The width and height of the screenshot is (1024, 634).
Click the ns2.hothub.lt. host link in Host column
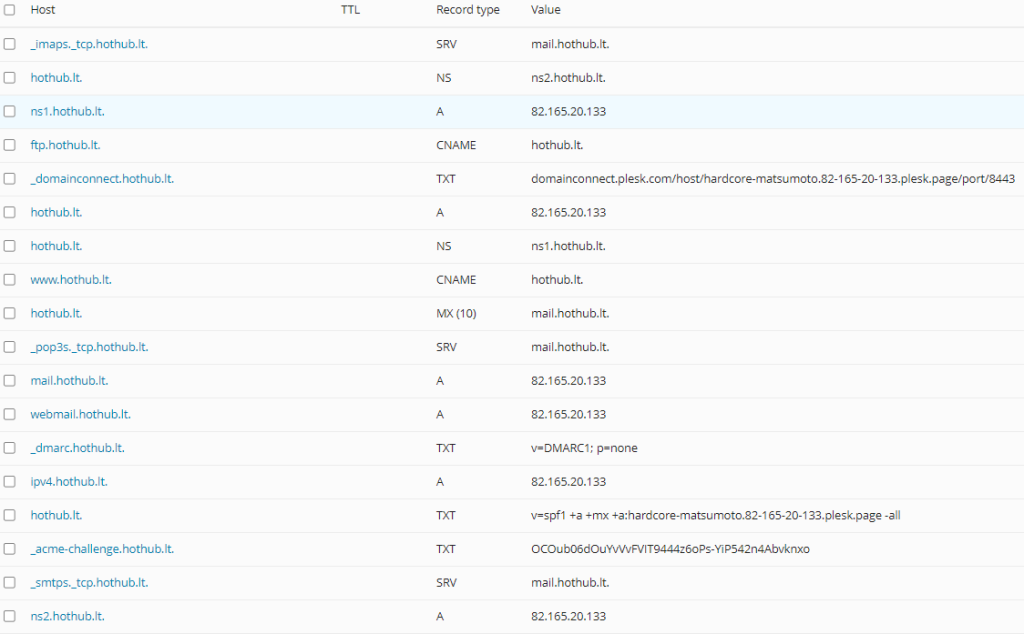[x=67, y=616]
